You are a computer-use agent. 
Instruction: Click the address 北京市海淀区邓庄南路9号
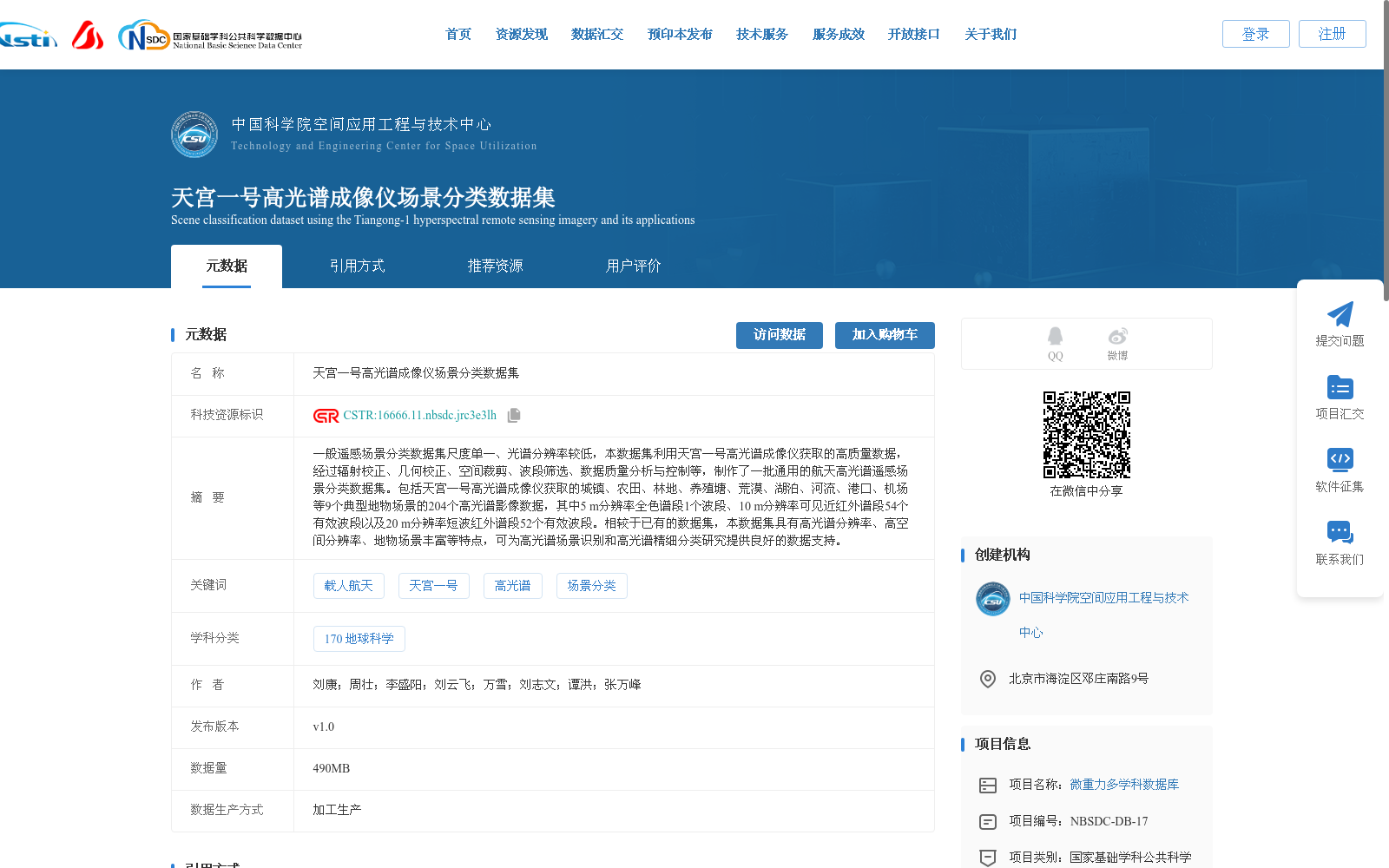coord(1079,679)
